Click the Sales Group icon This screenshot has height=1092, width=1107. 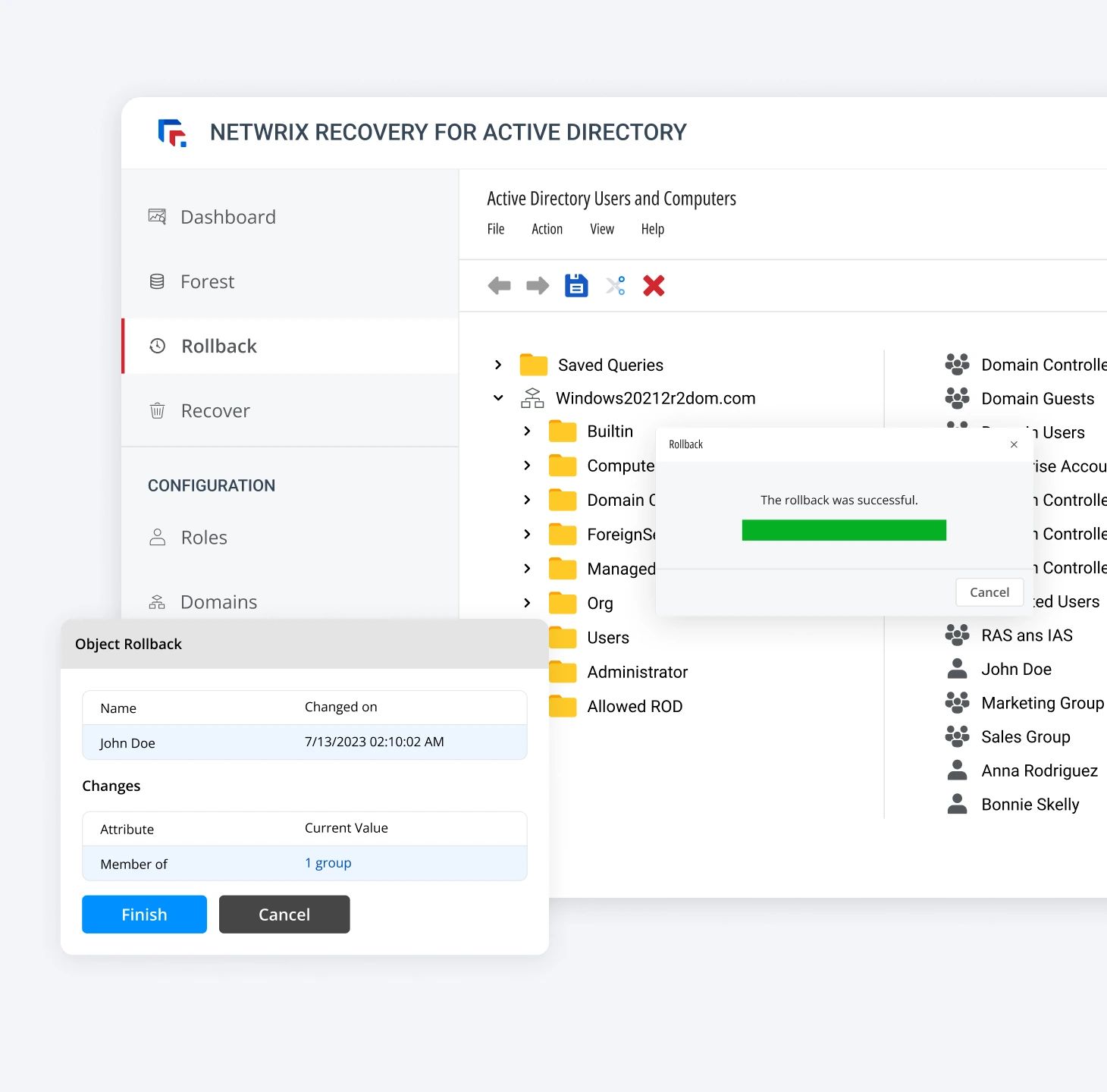tap(958, 736)
